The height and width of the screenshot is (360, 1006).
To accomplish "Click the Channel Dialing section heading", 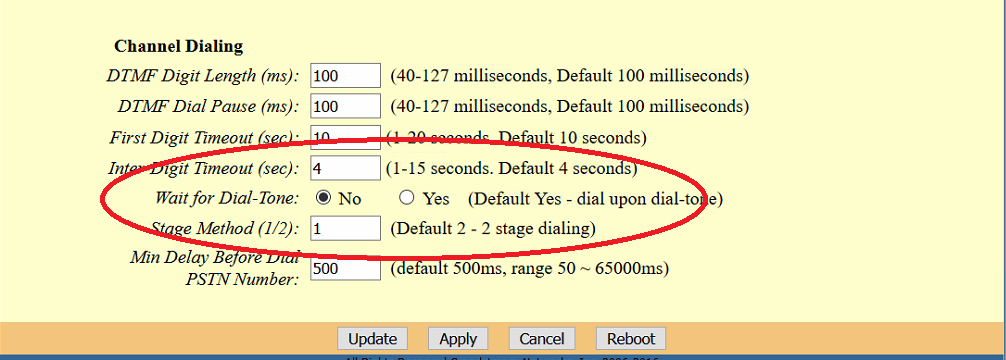I will 178,46.
